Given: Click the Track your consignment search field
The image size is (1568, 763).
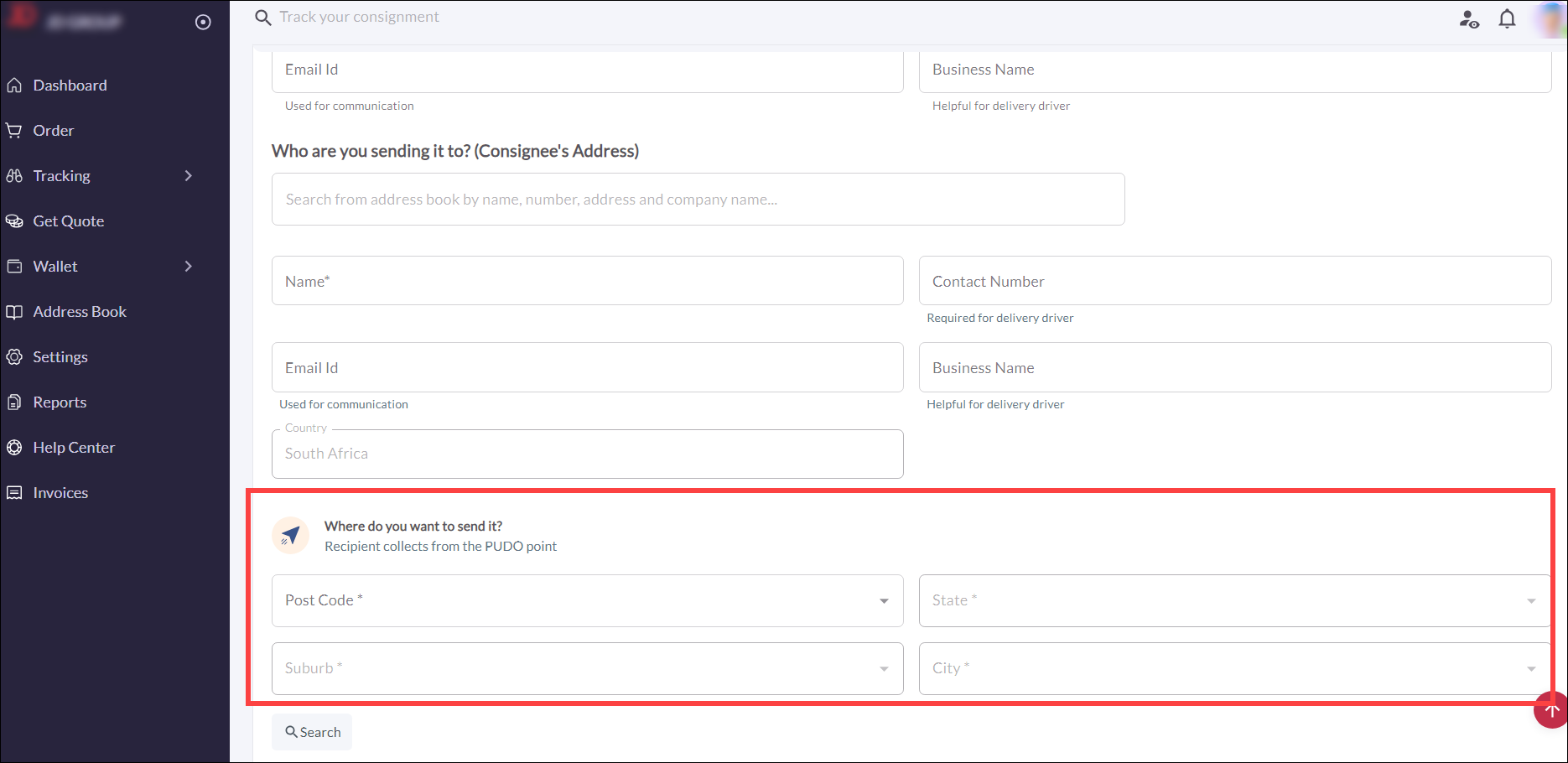Looking at the screenshot, I should [359, 18].
